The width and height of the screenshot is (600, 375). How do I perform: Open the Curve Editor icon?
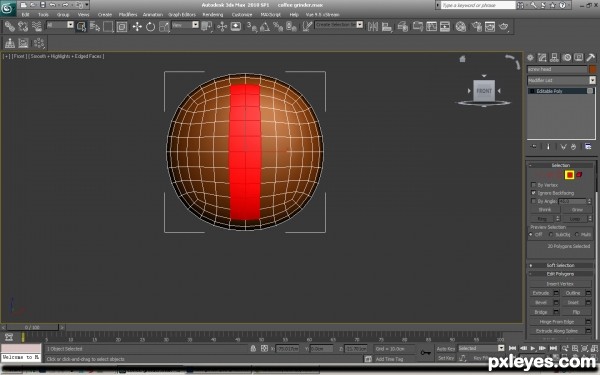(x=431, y=26)
